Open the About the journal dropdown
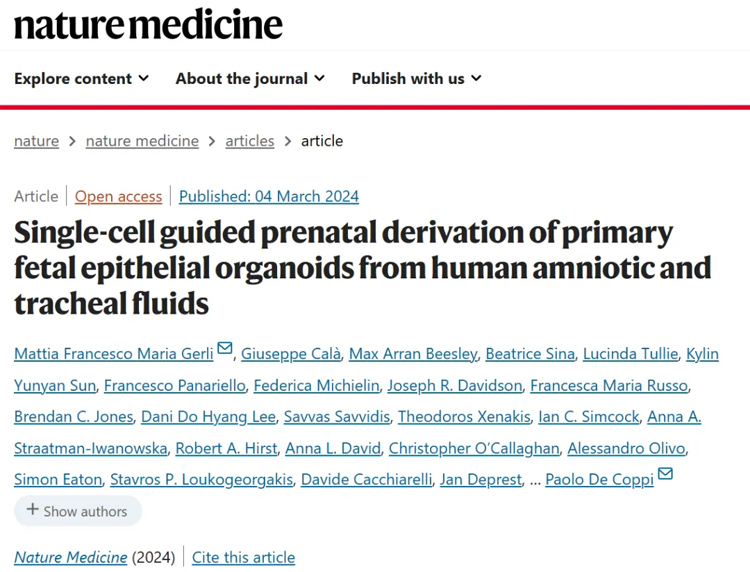This screenshot has height=572, width=750. pyautogui.click(x=250, y=78)
